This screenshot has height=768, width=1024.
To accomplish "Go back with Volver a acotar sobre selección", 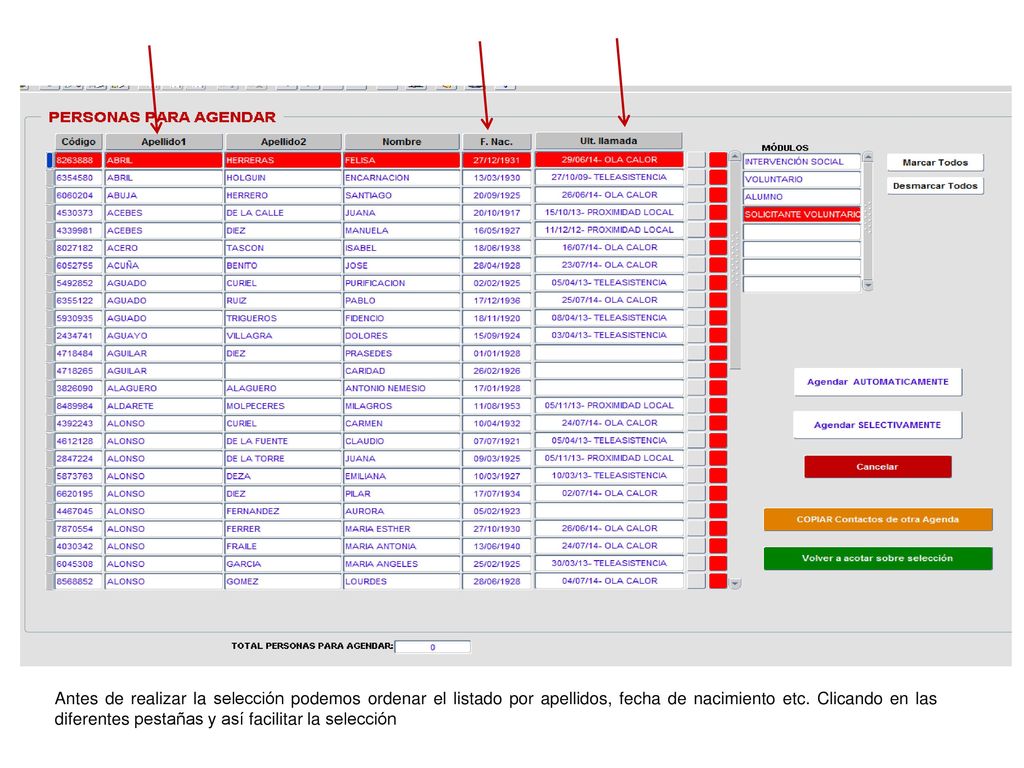I will [878, 558].
